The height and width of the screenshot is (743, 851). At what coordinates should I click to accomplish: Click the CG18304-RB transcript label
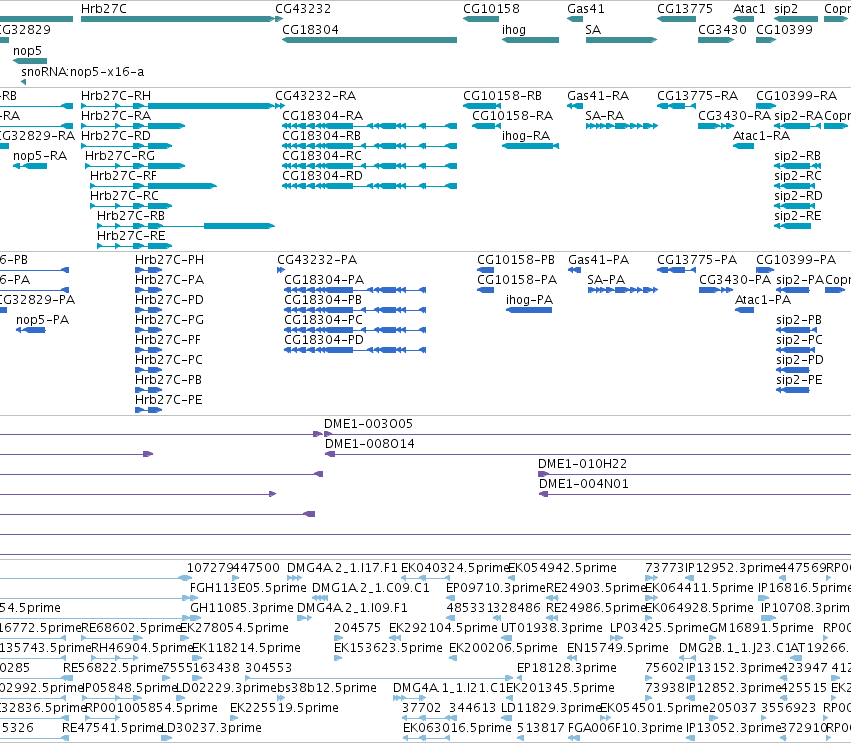pos(321,136)
